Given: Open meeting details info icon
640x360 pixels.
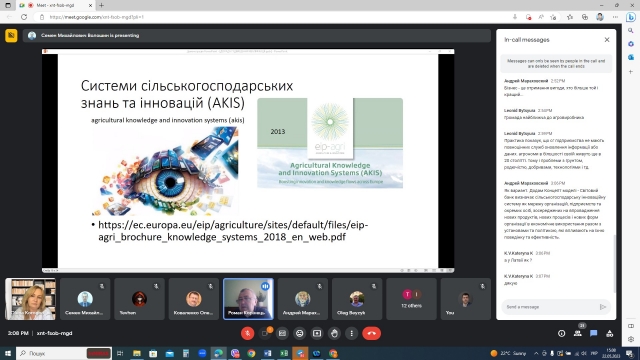Looking at the screenshot, I should pyautogui.click(x=562, y=333).
